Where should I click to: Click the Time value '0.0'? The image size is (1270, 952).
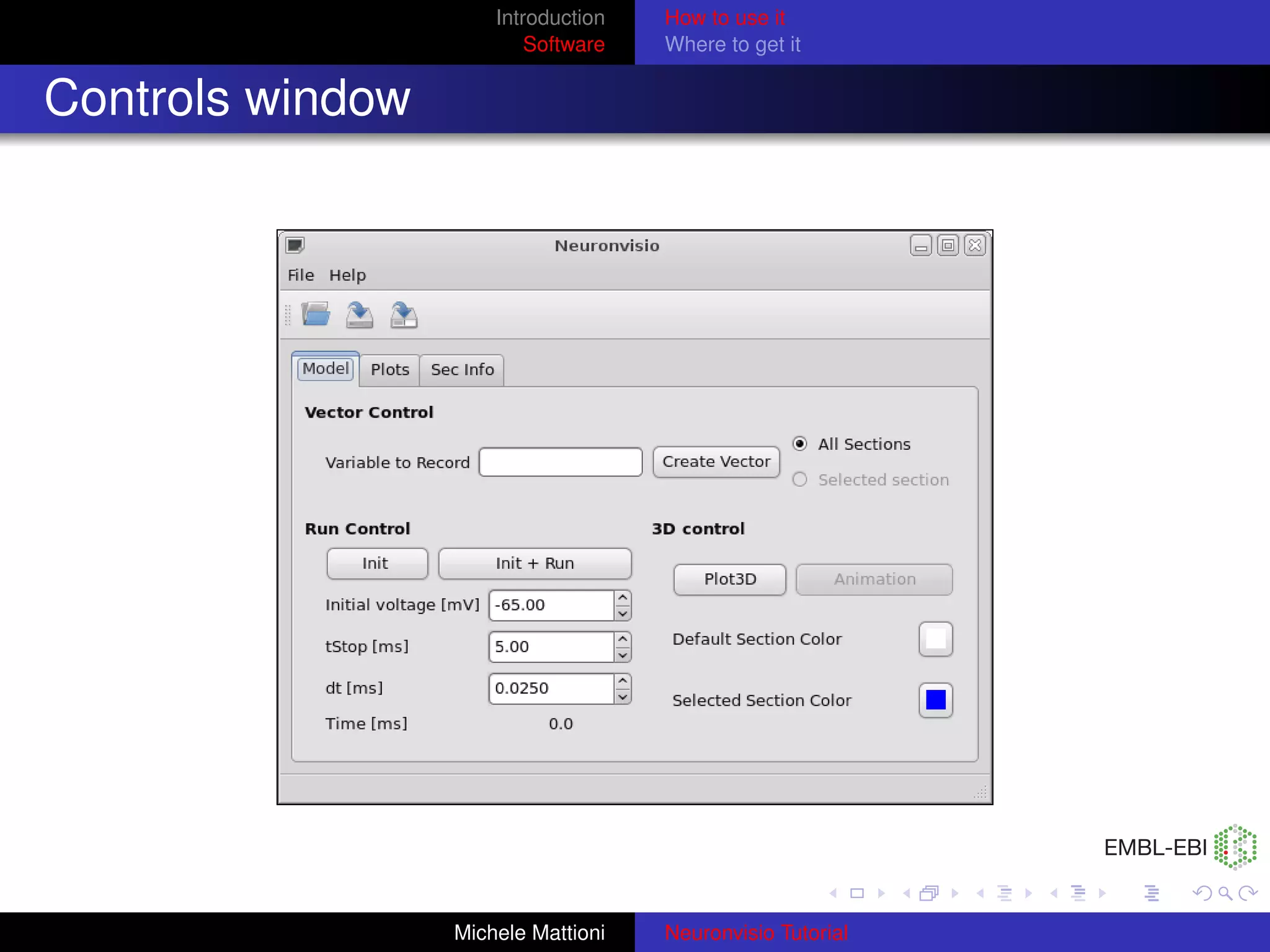point(561,724)
